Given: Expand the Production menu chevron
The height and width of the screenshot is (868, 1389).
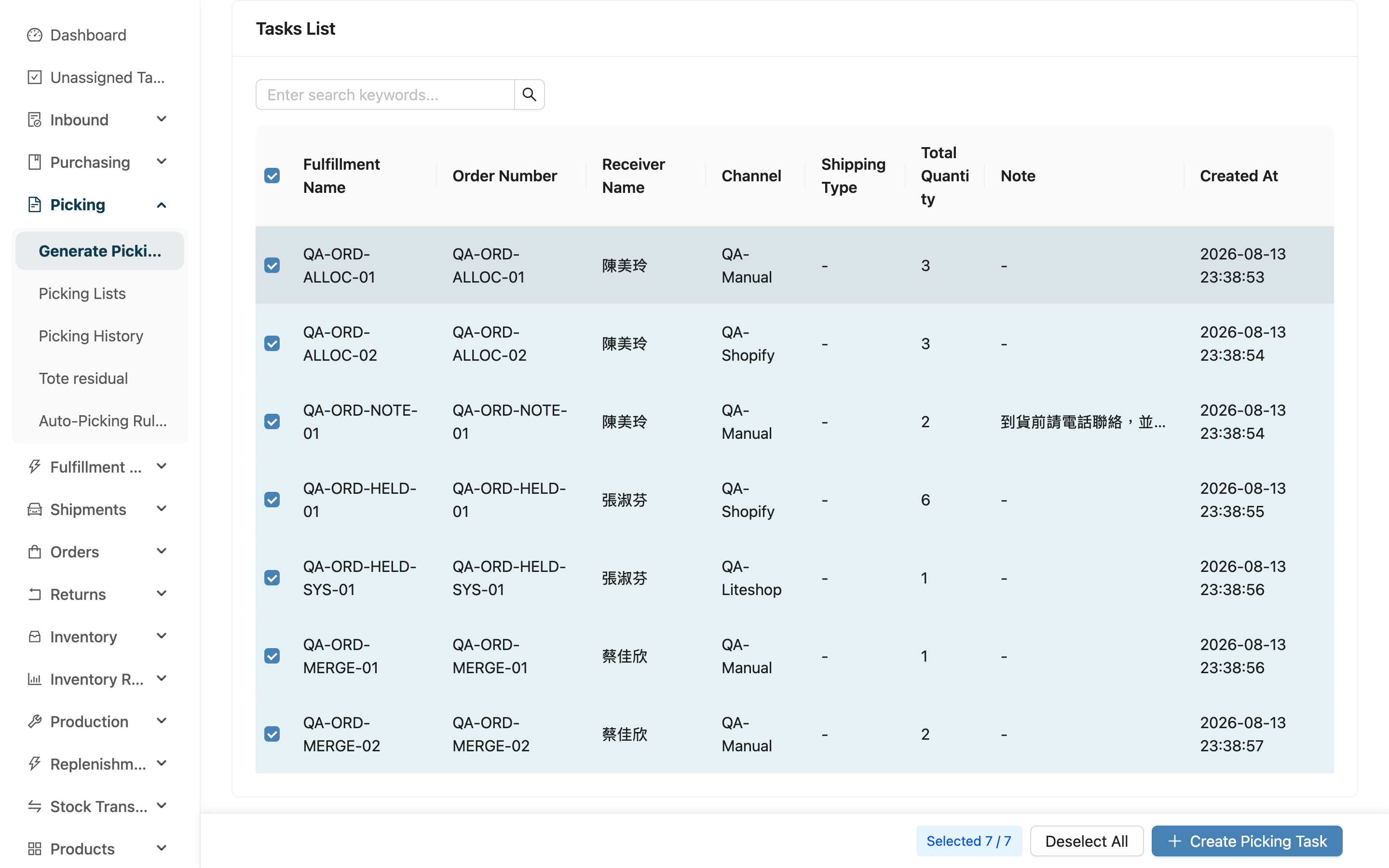Looking at the screenshot, I should [x=162, y=721].
